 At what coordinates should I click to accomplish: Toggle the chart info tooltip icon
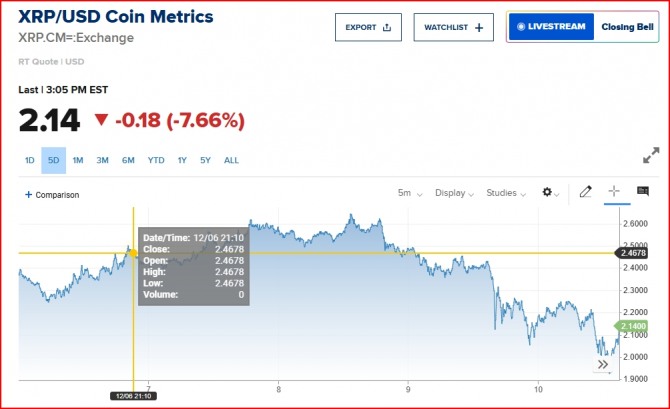click(642, 191)
